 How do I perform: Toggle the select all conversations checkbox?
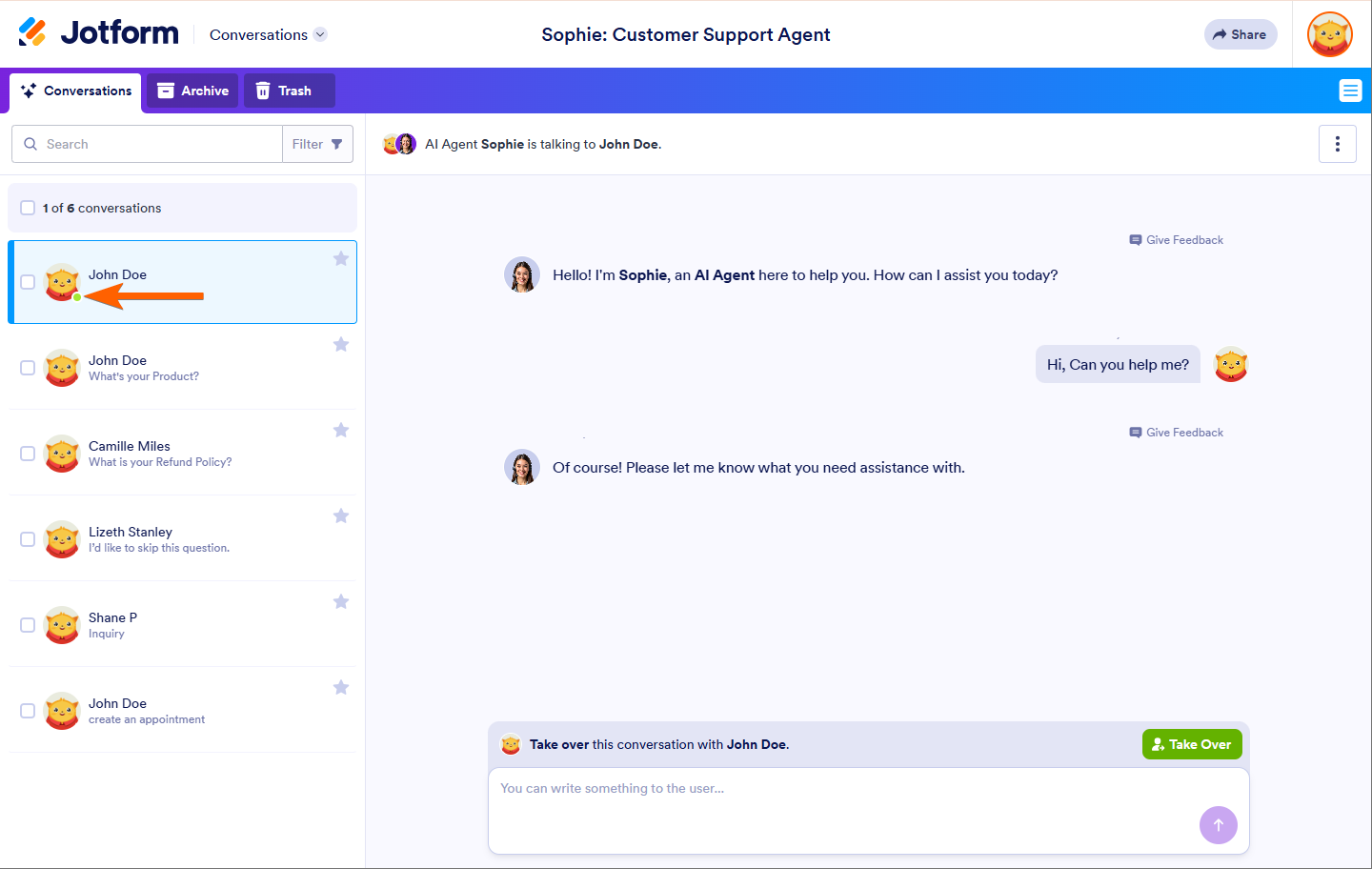pyautogui.click(x=28, y=208)
